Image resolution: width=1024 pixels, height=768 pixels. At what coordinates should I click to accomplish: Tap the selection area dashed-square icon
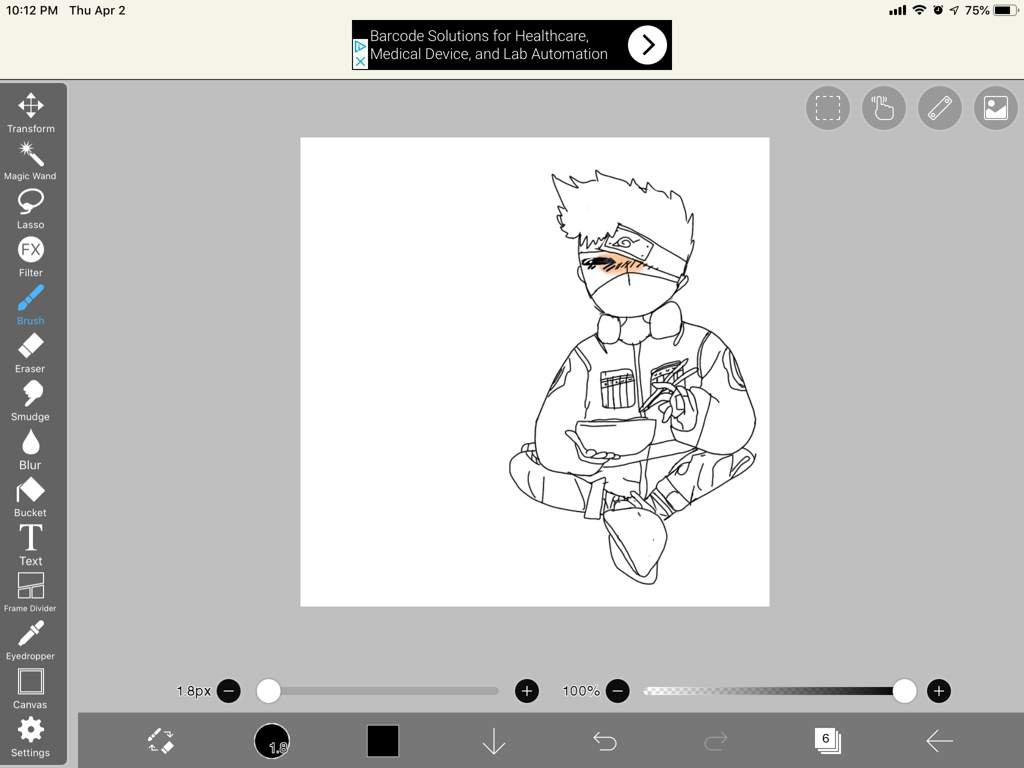pos(827,108)
